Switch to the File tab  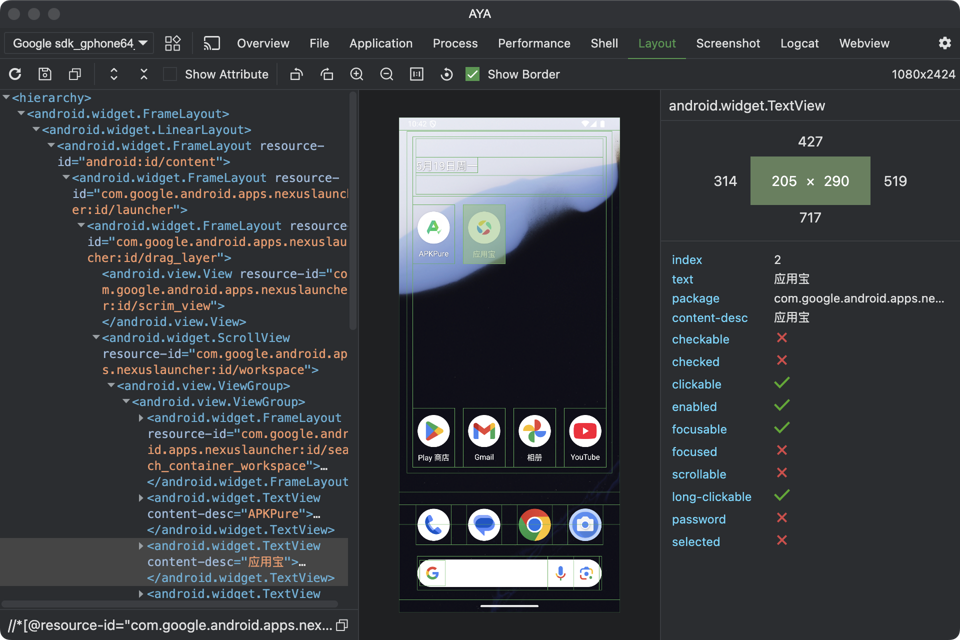[319, 43]
